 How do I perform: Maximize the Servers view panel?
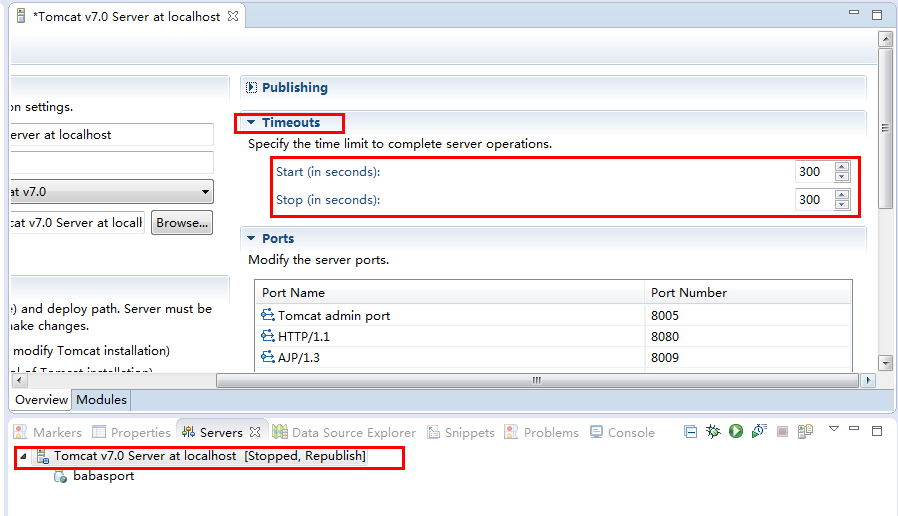[x=877, y=431]
